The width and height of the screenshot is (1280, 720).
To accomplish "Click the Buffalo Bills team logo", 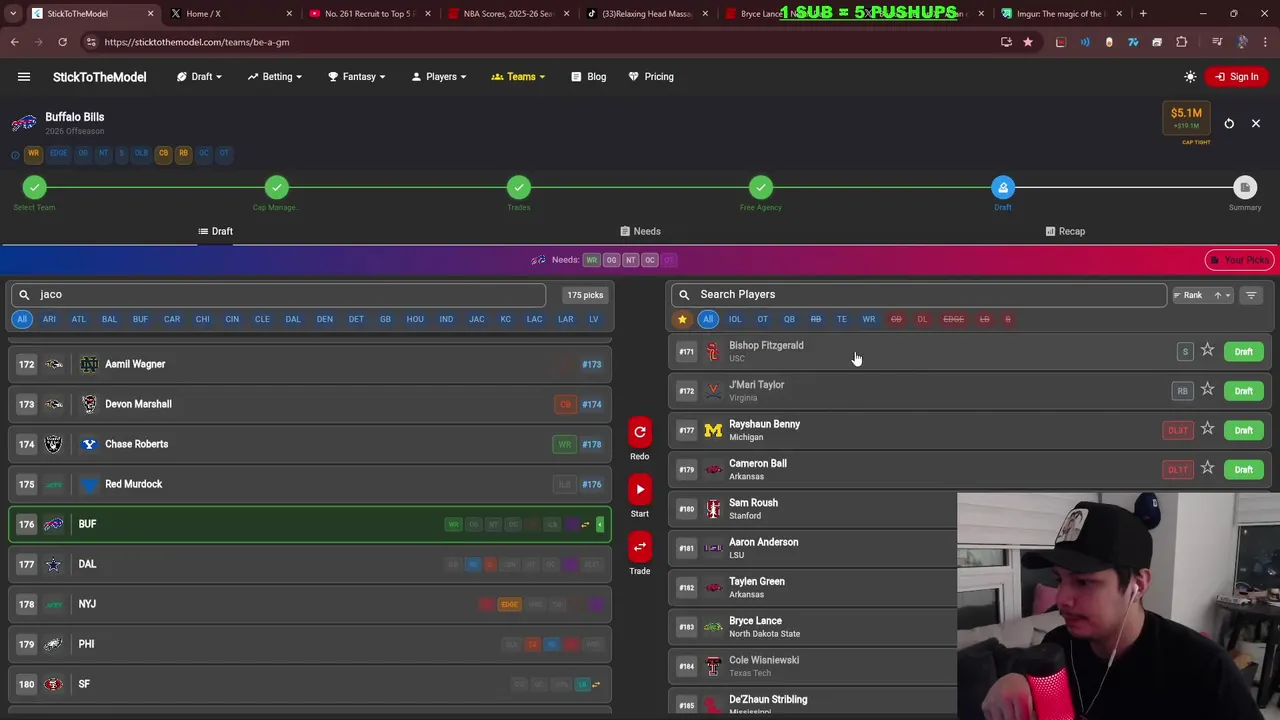I will click(x=24, y=124).
